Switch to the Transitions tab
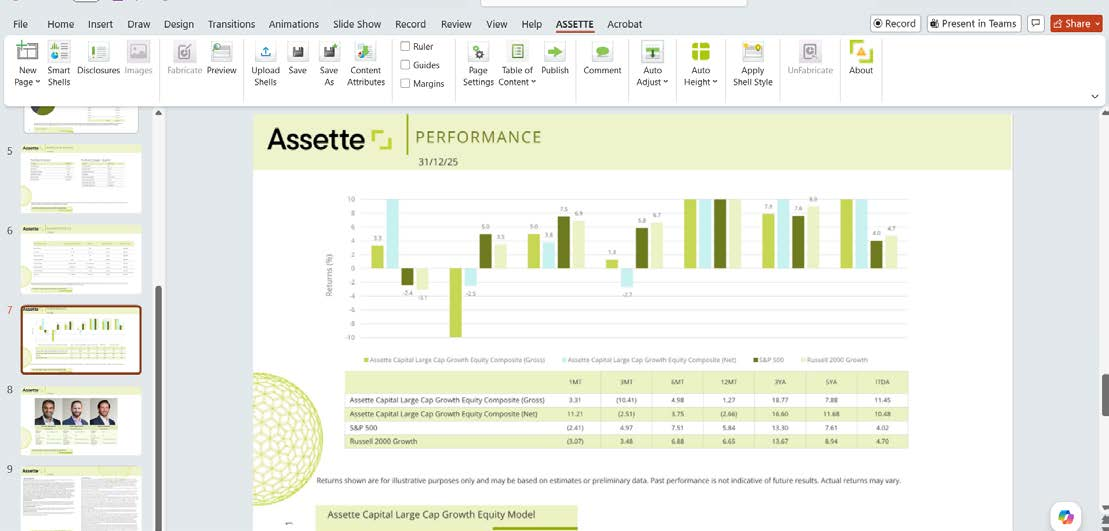This screenshot has width=1109, height=531. coord(231,24)
